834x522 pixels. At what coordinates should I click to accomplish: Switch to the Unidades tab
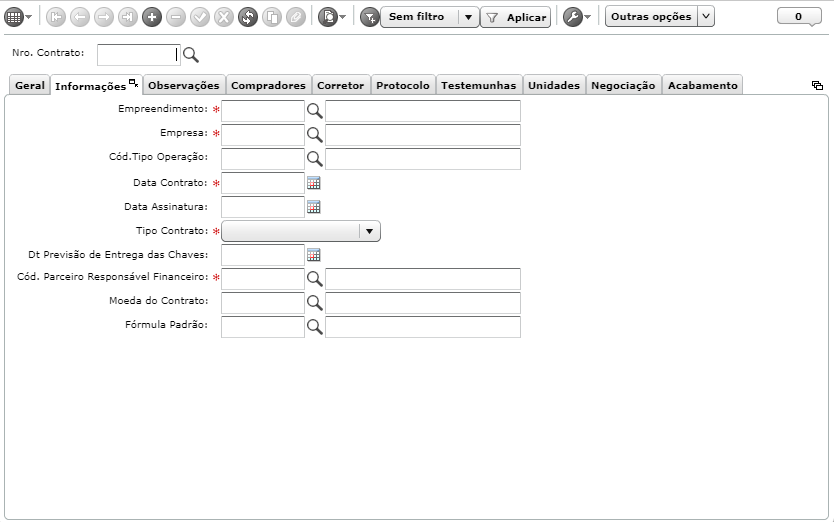click(554, 85)
